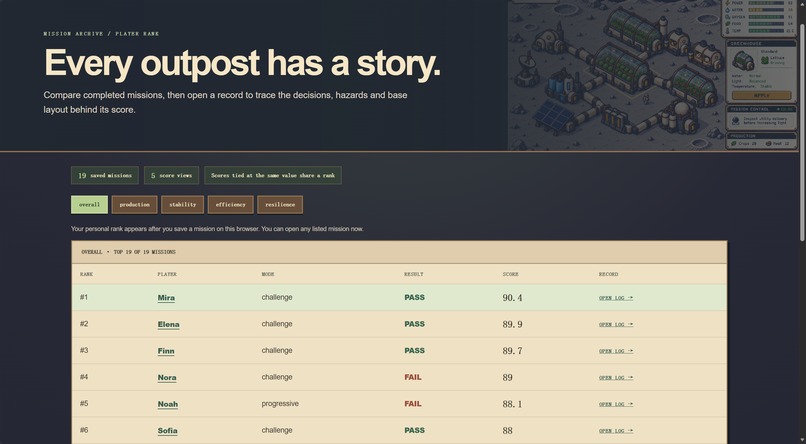Screen dimensions: 806x444
Task: Click the FAIL result in Noah's row
Action: click(413, 404)
